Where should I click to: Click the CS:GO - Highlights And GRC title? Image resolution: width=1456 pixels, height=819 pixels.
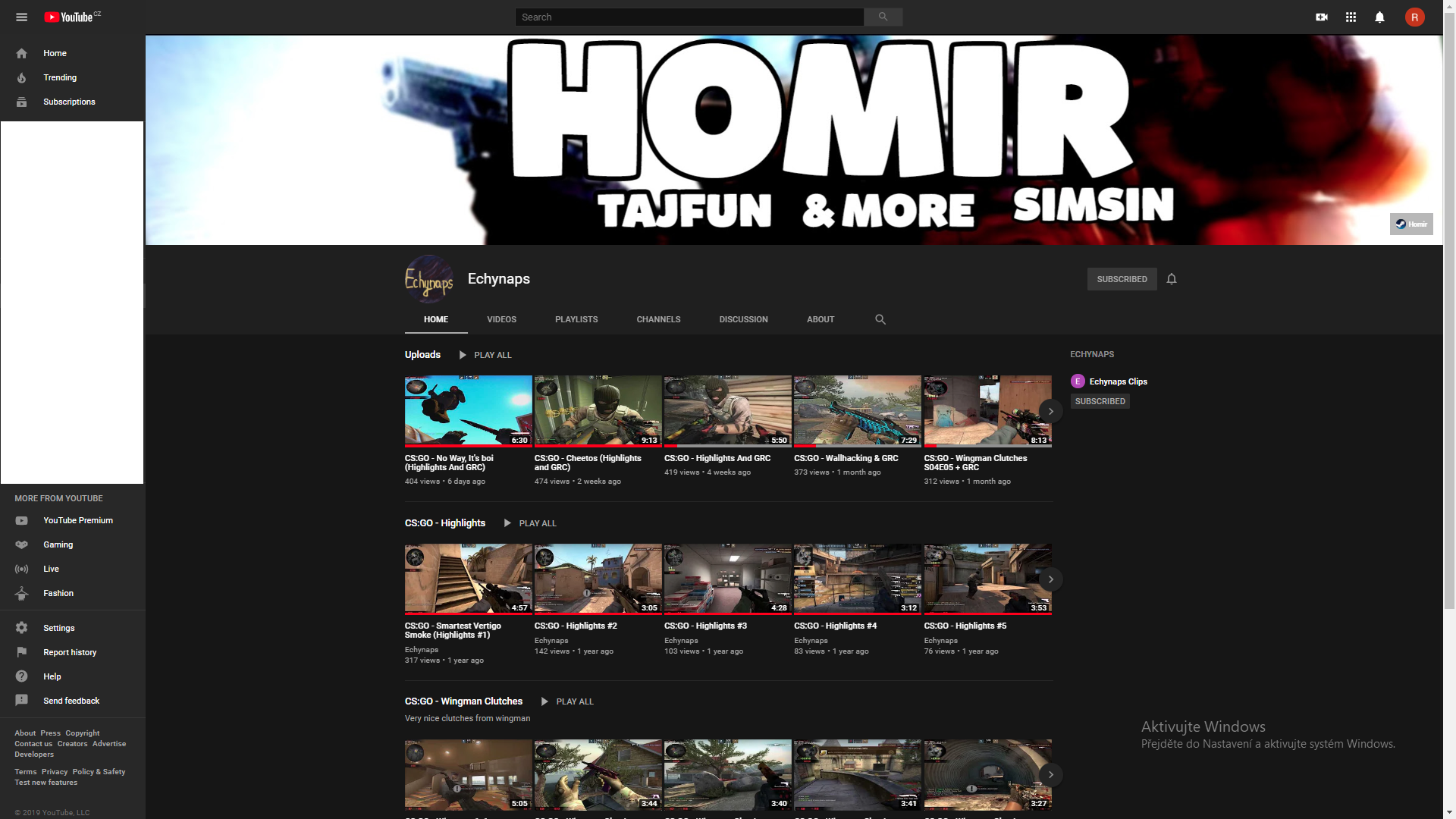(717, 458)
